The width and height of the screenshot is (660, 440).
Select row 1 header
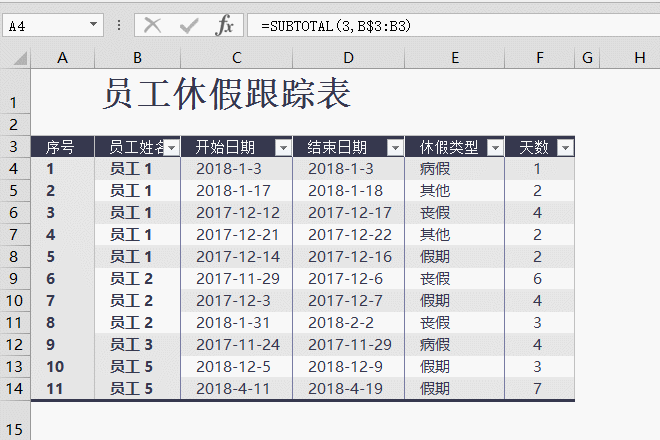[x=14, y=91]
